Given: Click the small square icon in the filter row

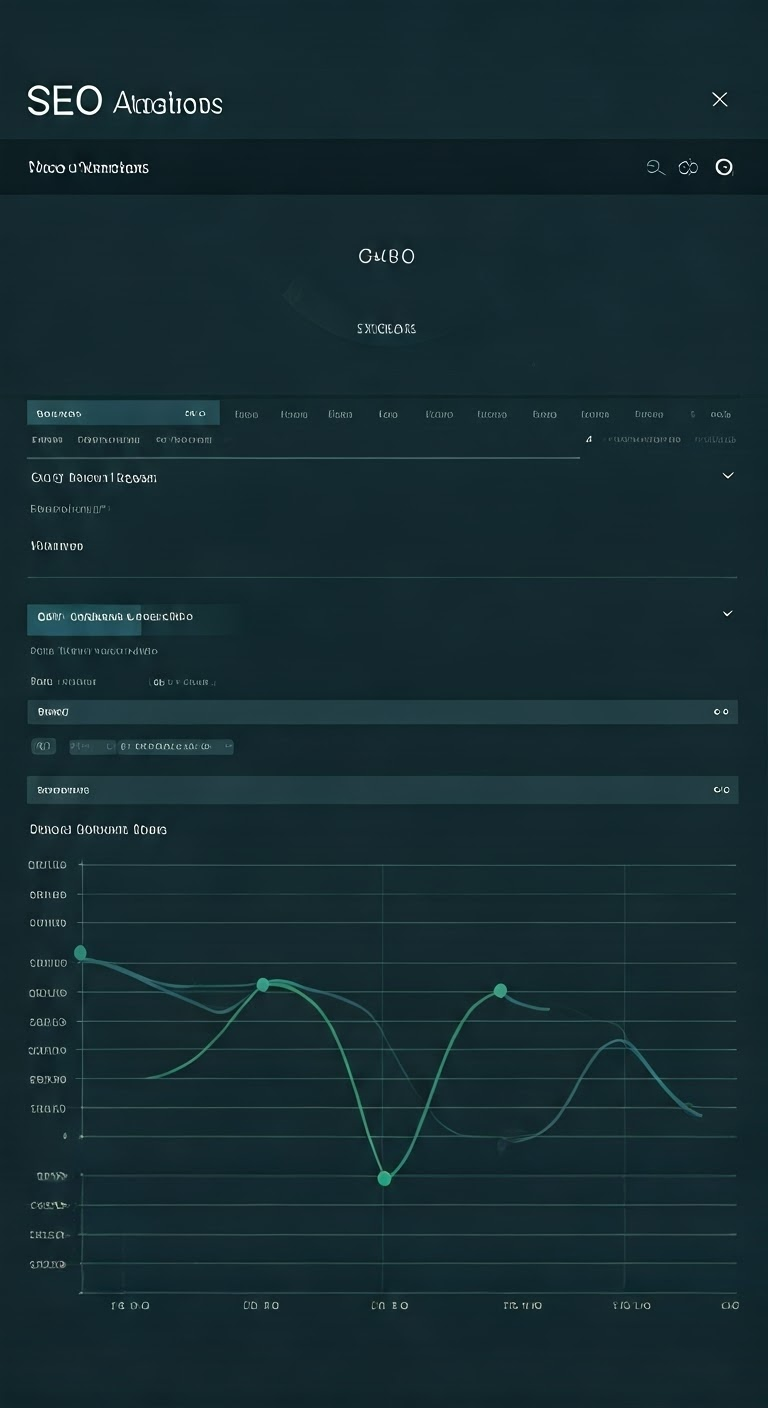Looking at the screenshot, I should pyautogui.click(x=43, y=746).
